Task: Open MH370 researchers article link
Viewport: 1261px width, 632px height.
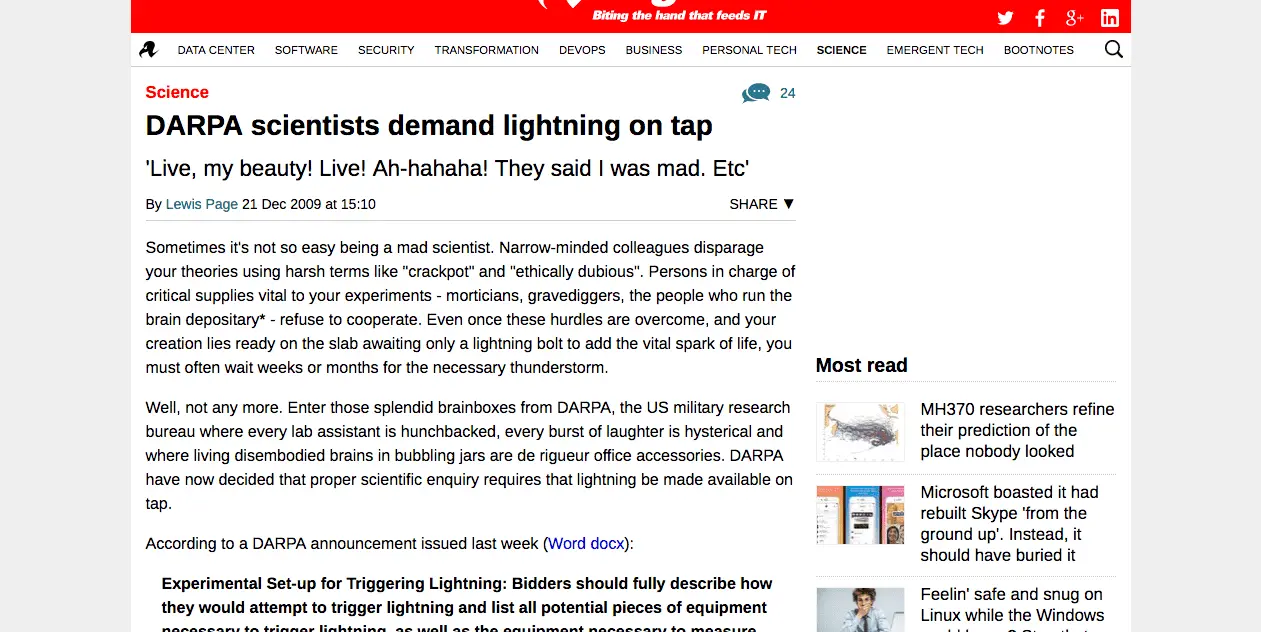Action: pyautogui.click(x=1017, y=430)
